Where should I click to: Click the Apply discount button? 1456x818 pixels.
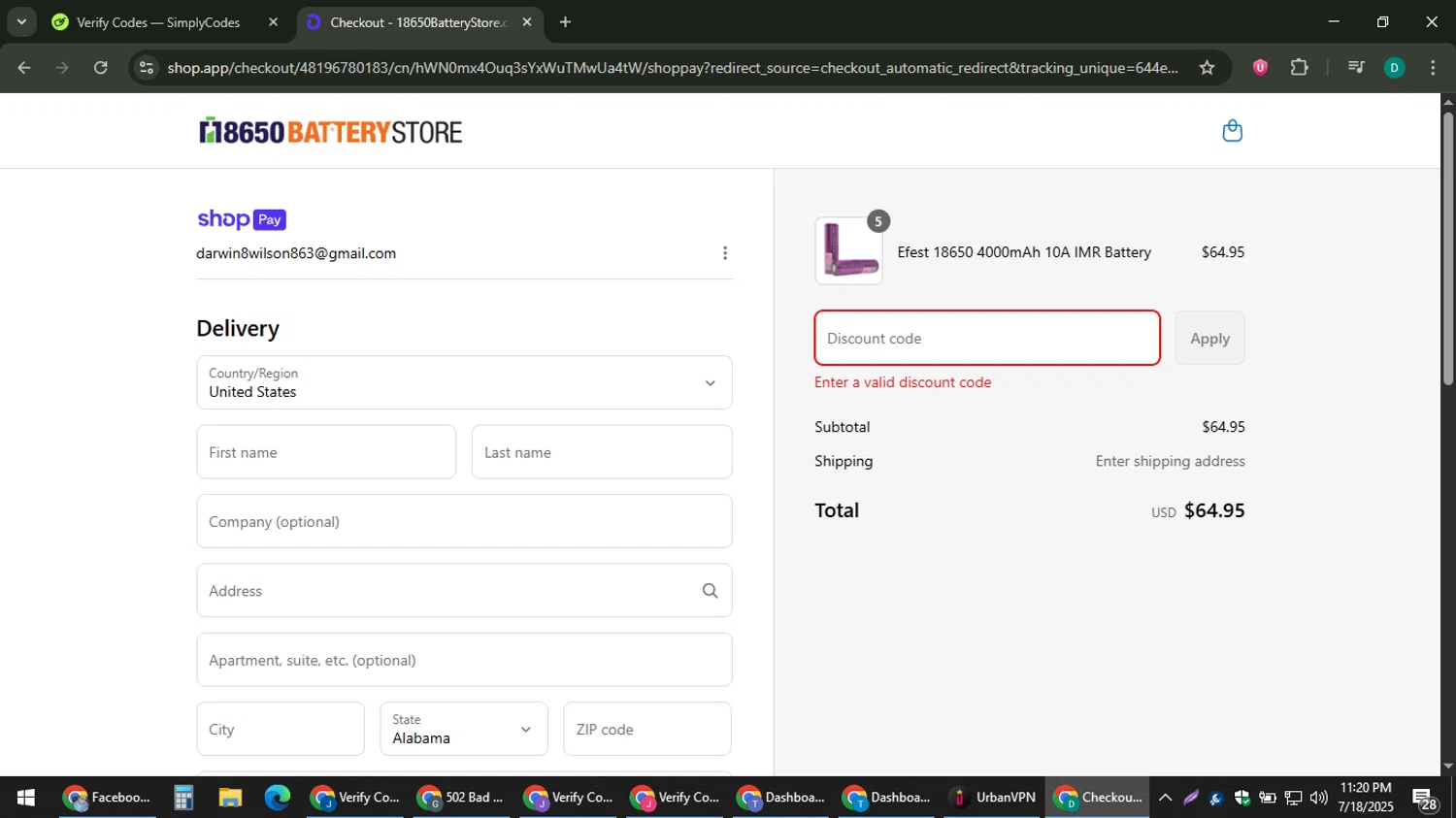coord(1209,338)
